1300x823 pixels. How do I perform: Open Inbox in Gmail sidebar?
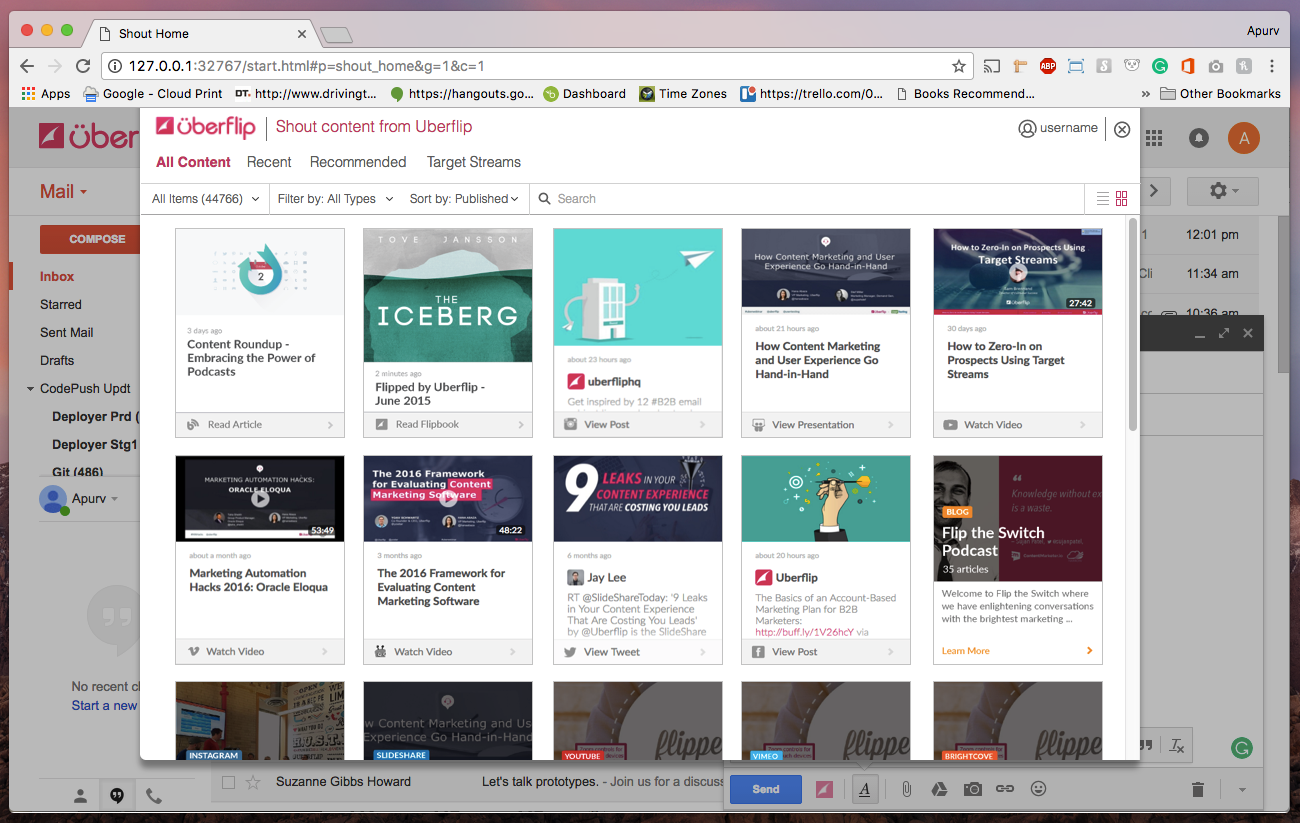57,277
